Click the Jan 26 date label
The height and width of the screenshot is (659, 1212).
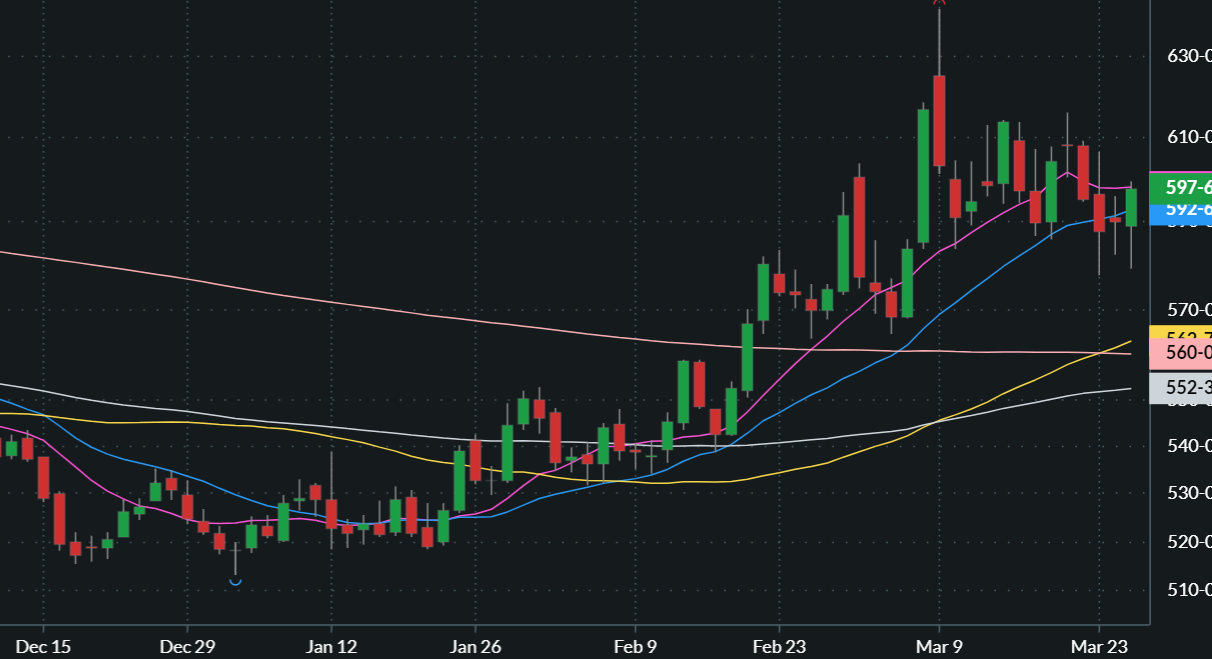point(476,646)
